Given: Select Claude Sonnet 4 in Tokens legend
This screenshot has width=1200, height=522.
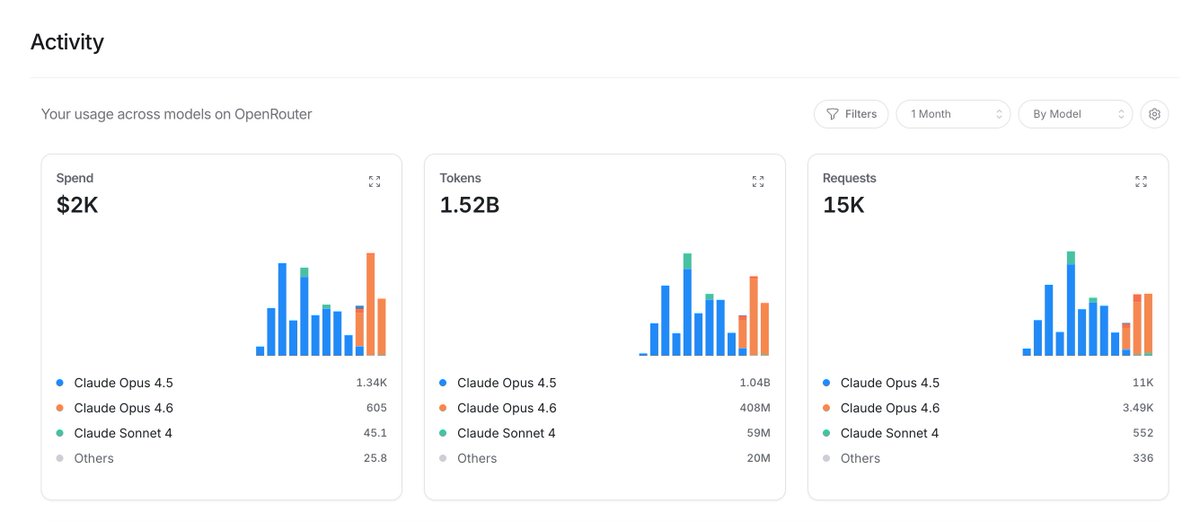Looking at the screenshot, I should [506, 433].
